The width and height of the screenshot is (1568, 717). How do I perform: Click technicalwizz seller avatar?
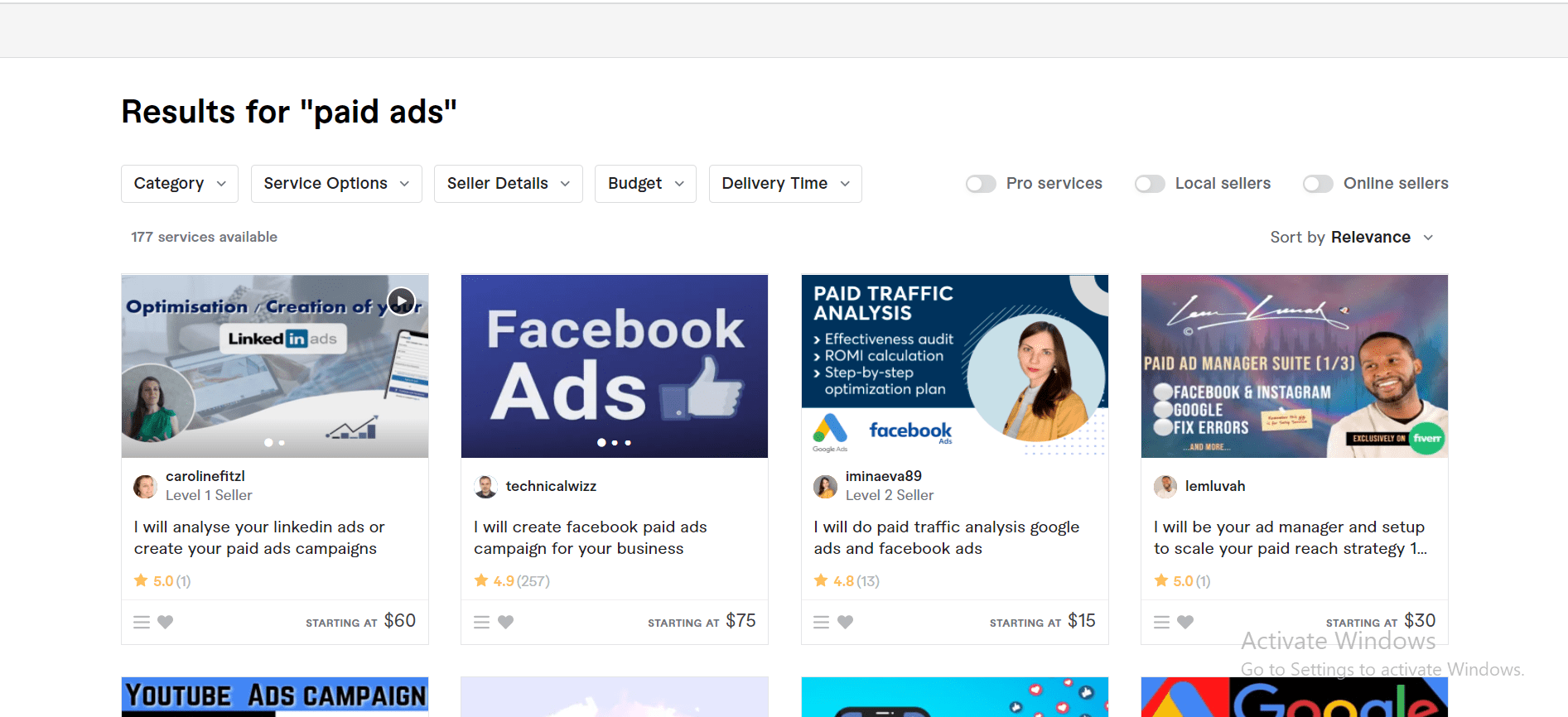485,486
